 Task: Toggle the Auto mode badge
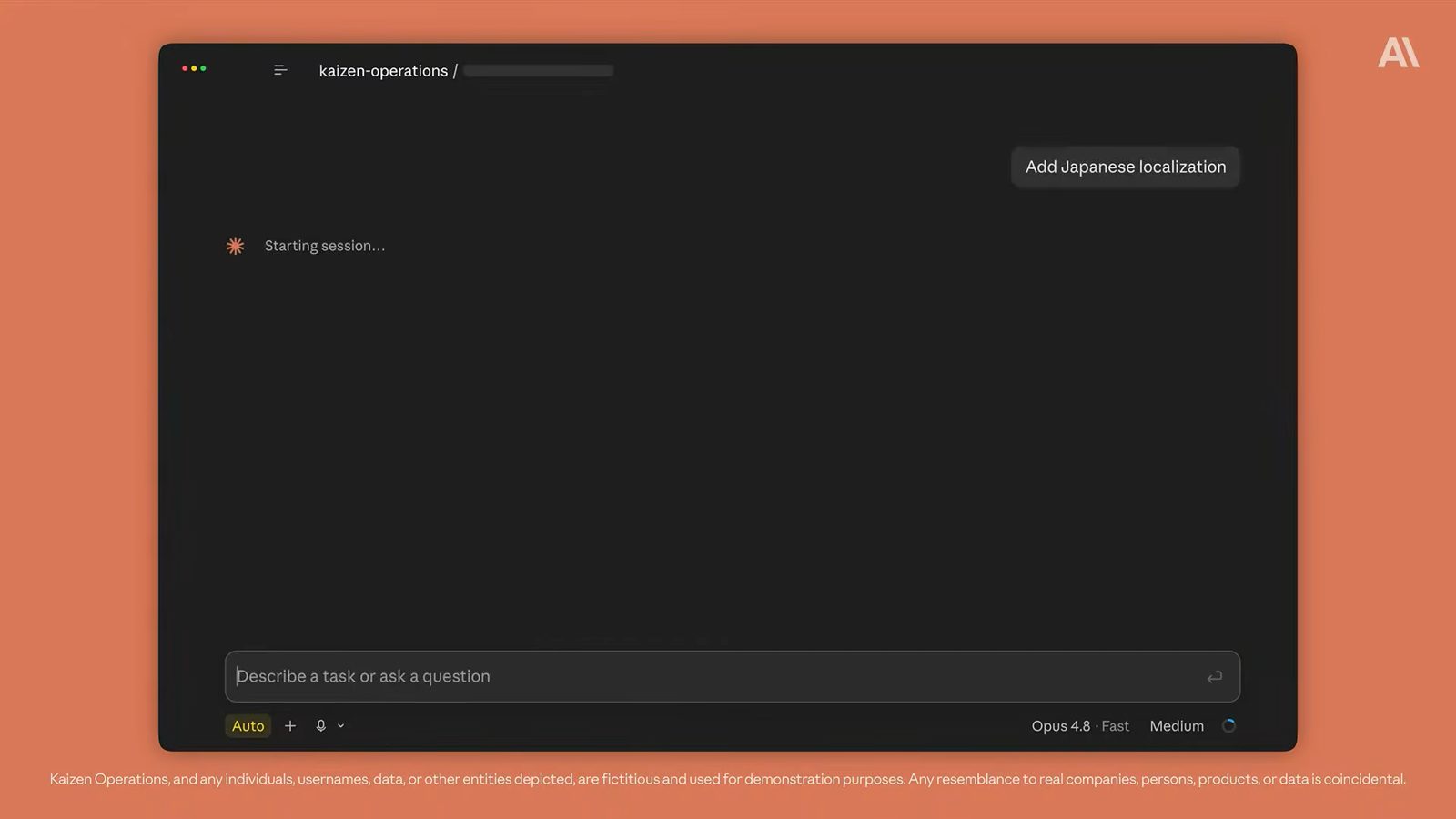point(248,725)
